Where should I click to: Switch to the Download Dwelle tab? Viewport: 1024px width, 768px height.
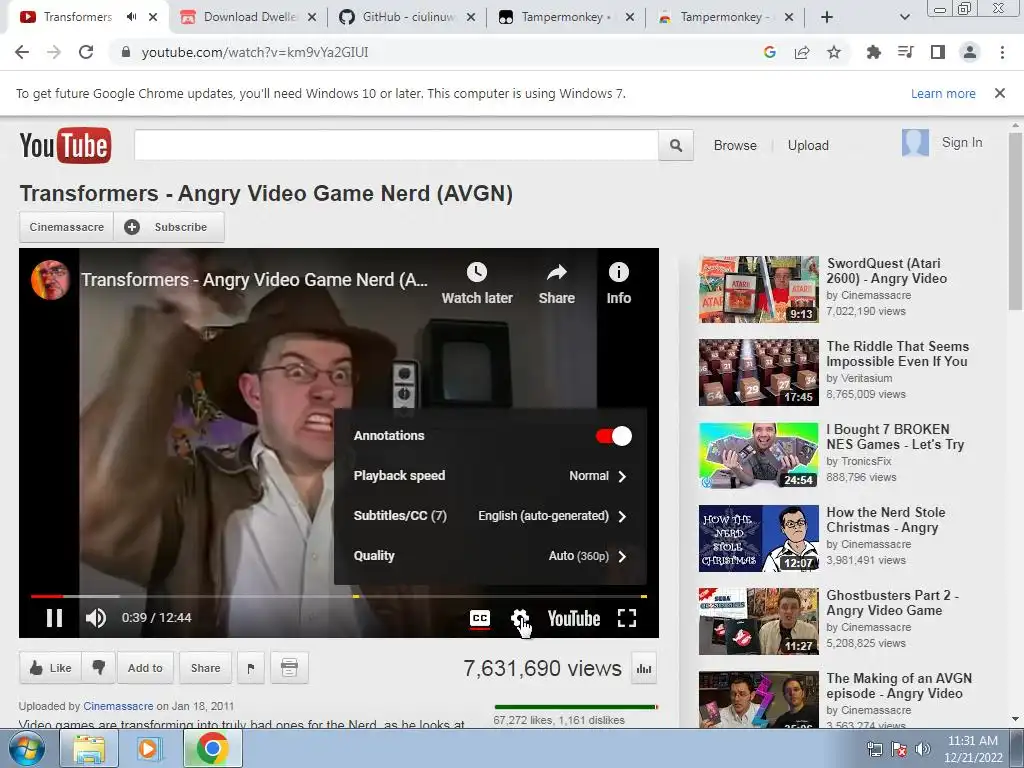click(x=249, y=17)
